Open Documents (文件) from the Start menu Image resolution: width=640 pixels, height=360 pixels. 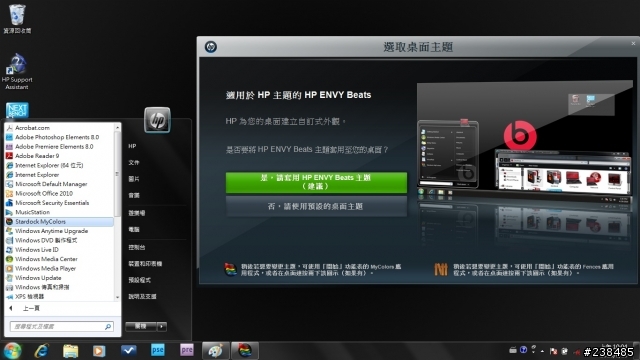134,162
